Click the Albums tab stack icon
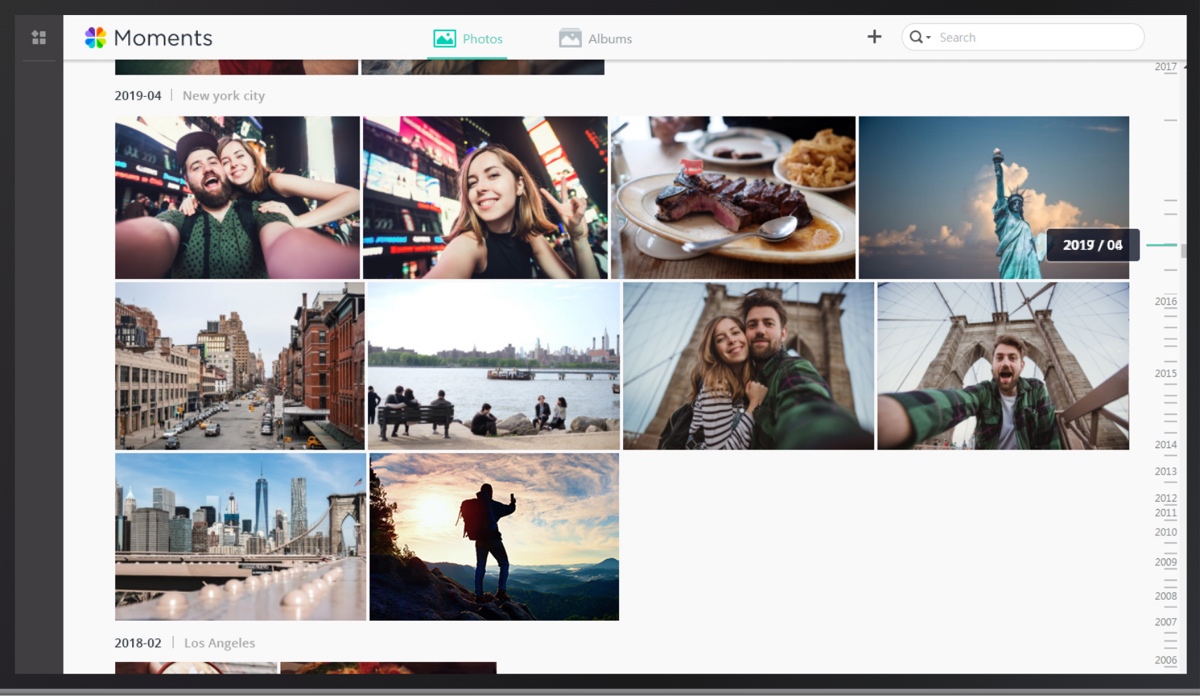The image size is (1200, 696). (570, 39)
